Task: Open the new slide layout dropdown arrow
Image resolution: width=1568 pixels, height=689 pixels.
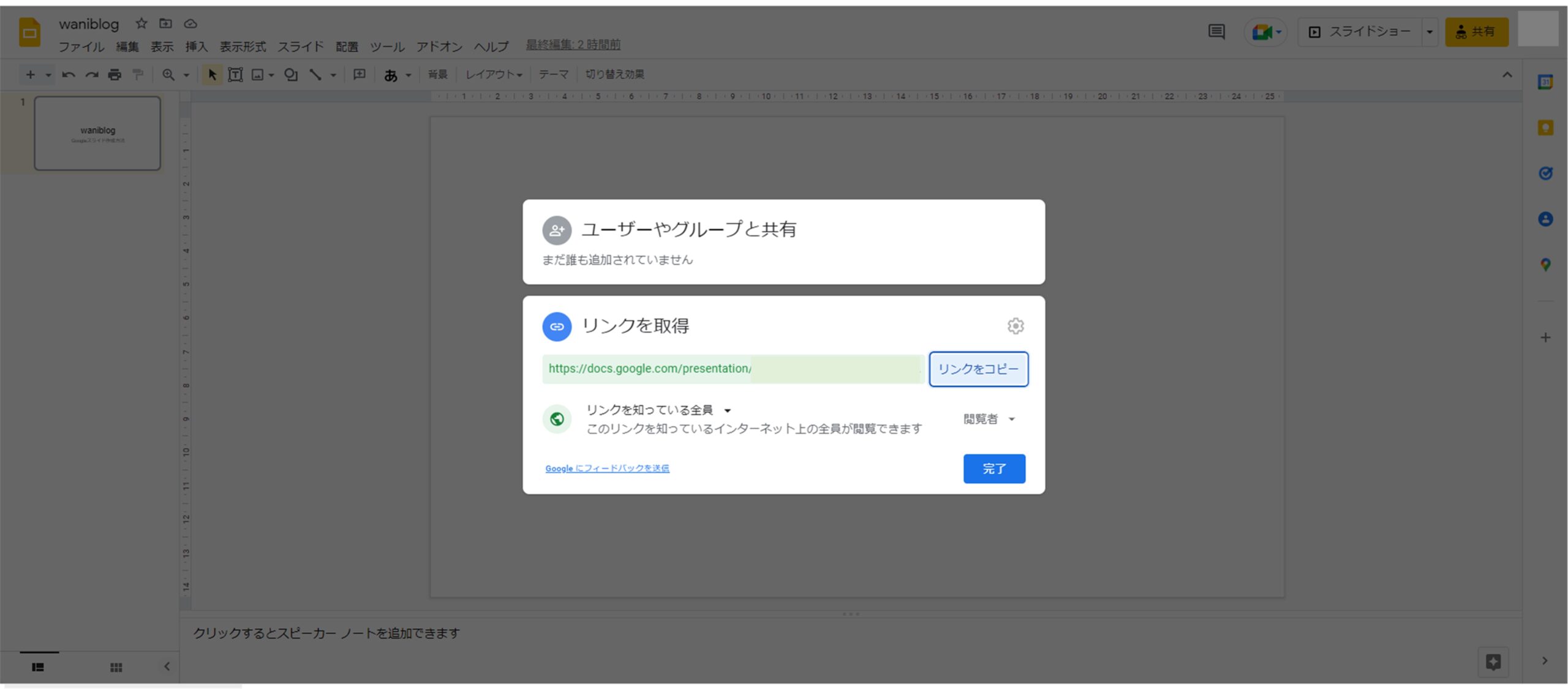Action: pyautogui.click(x=48, y=75)
